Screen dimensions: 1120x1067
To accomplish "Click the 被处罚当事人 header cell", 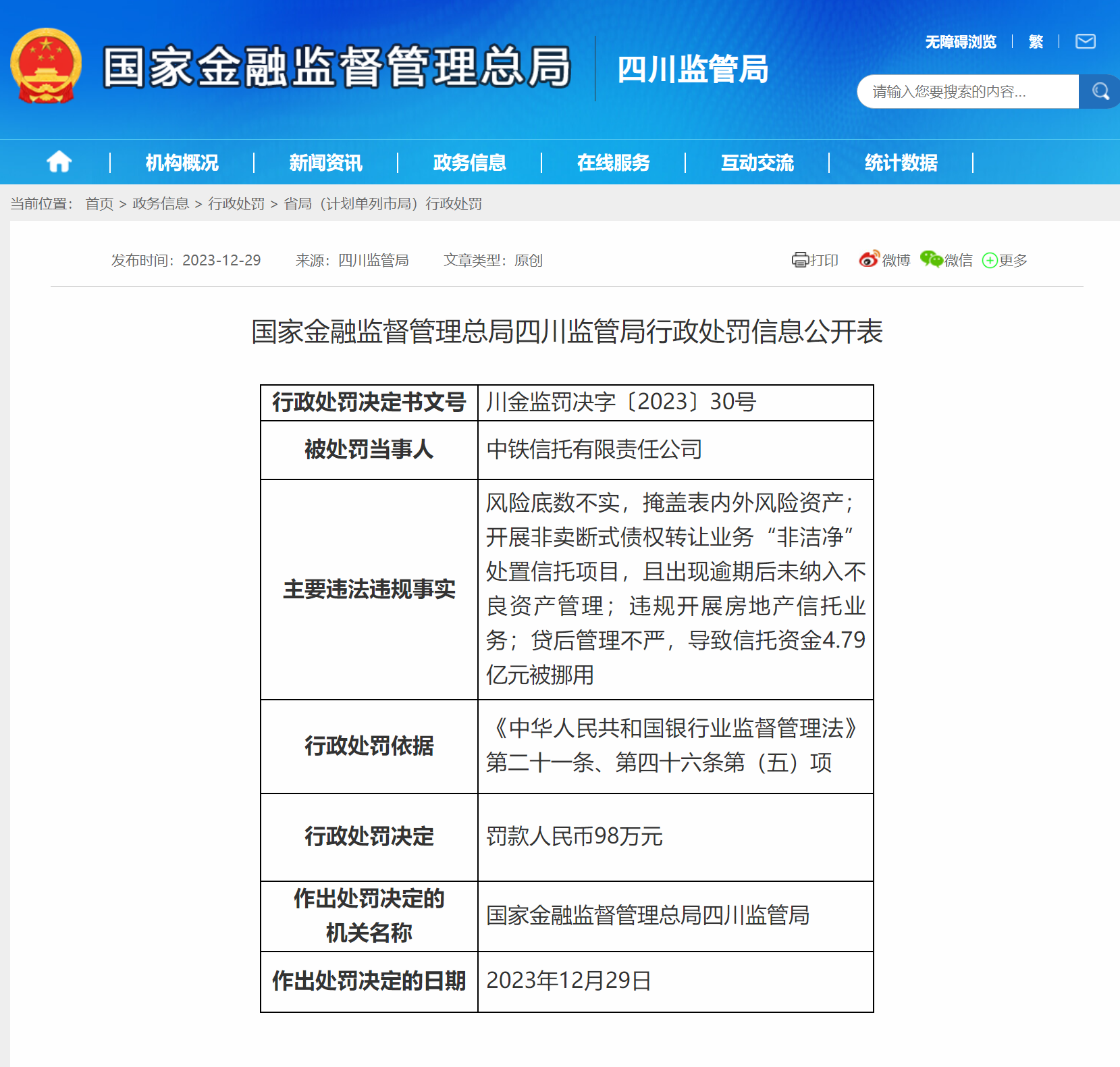I will coord(369,450).
